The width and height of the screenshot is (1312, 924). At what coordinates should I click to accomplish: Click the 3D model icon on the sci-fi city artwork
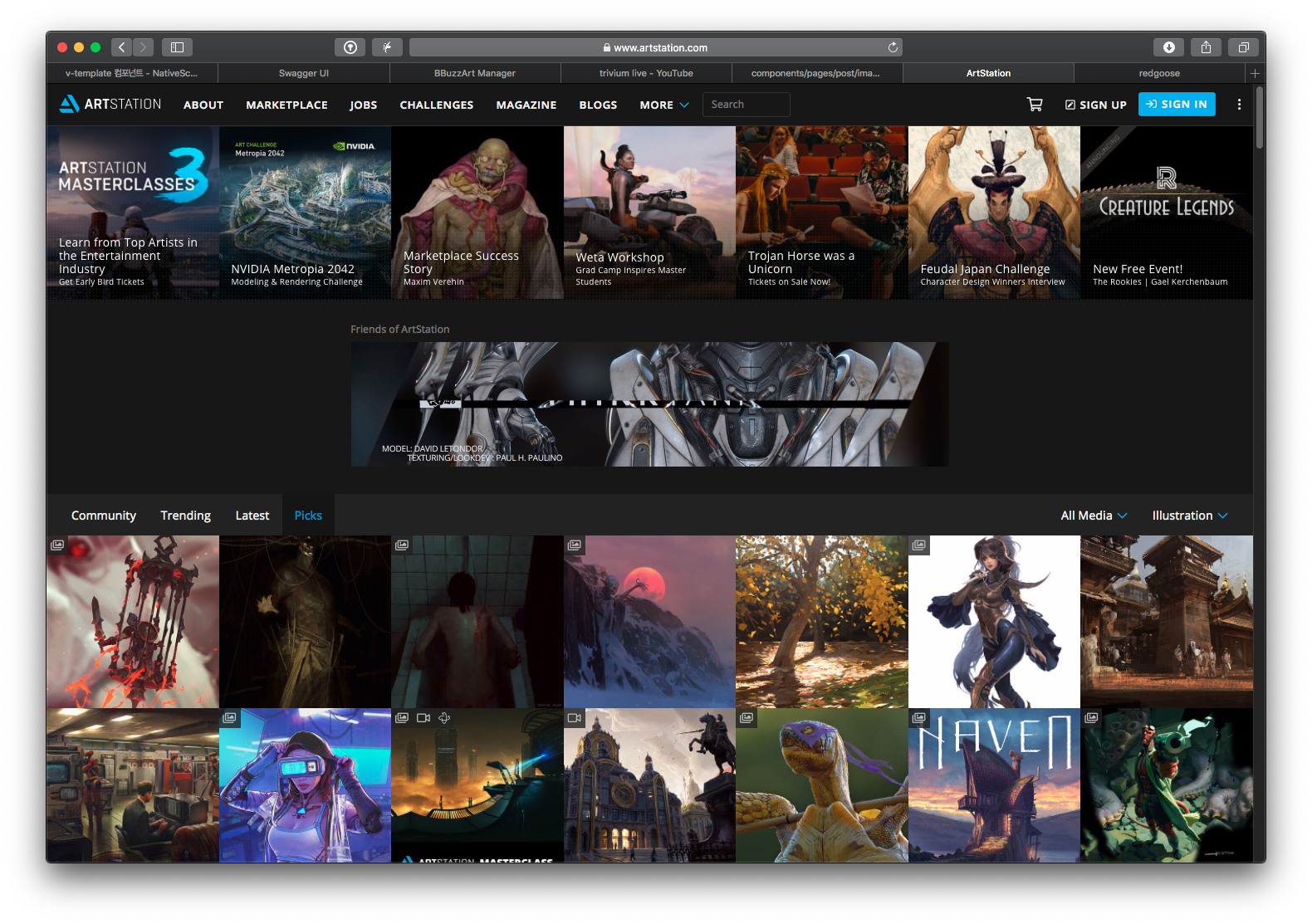(x=444, y=718)
